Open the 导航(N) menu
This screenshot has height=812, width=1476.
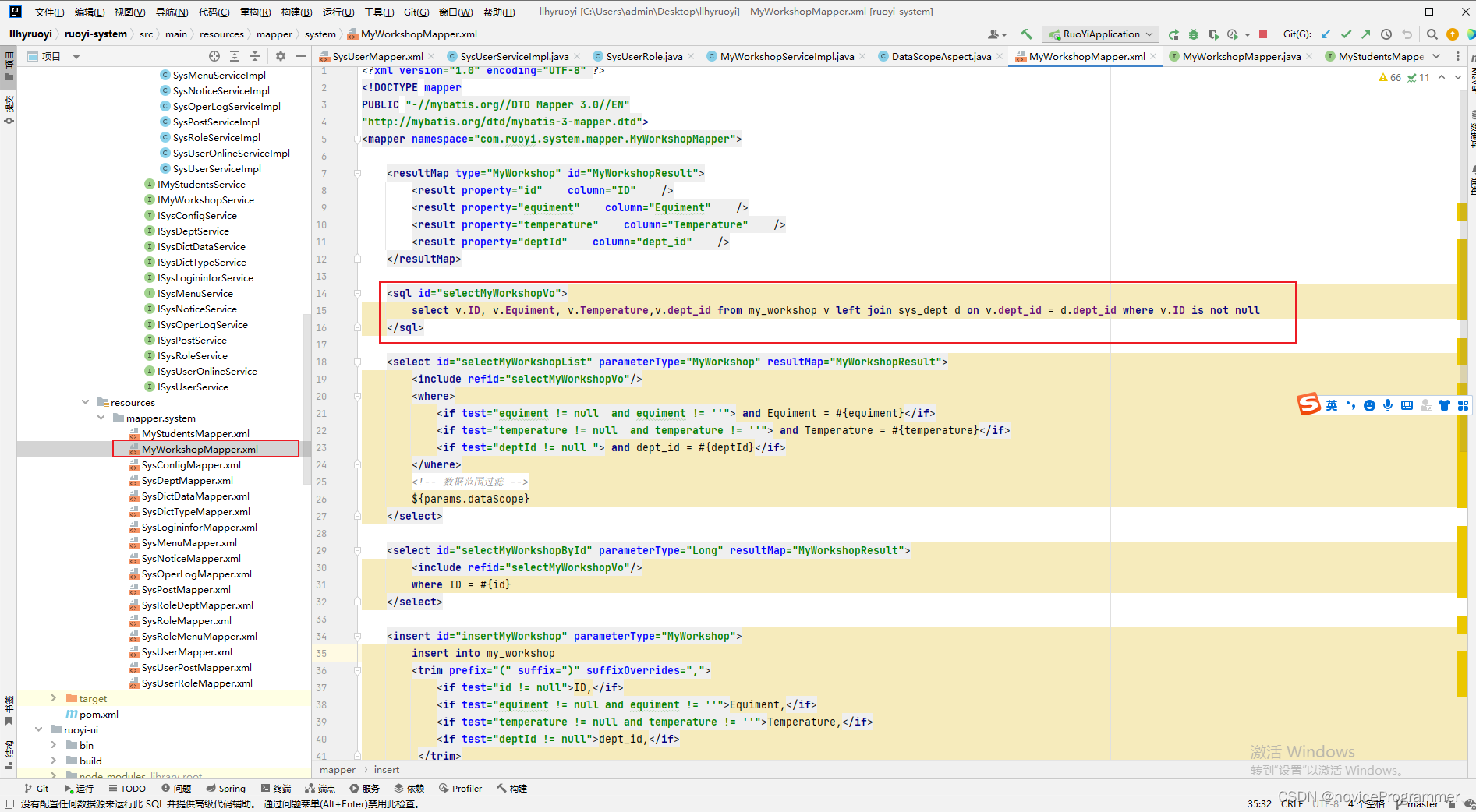[172, 12]
